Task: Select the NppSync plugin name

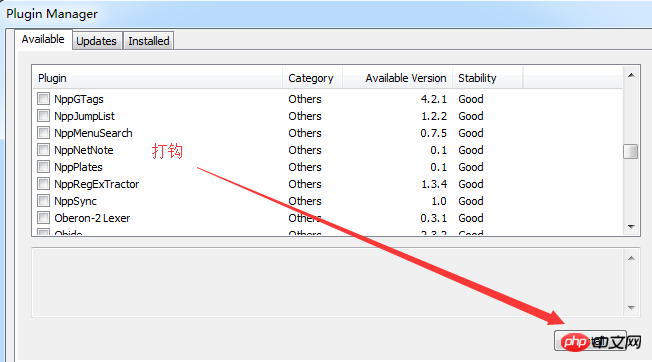Action: coord(75,201)
